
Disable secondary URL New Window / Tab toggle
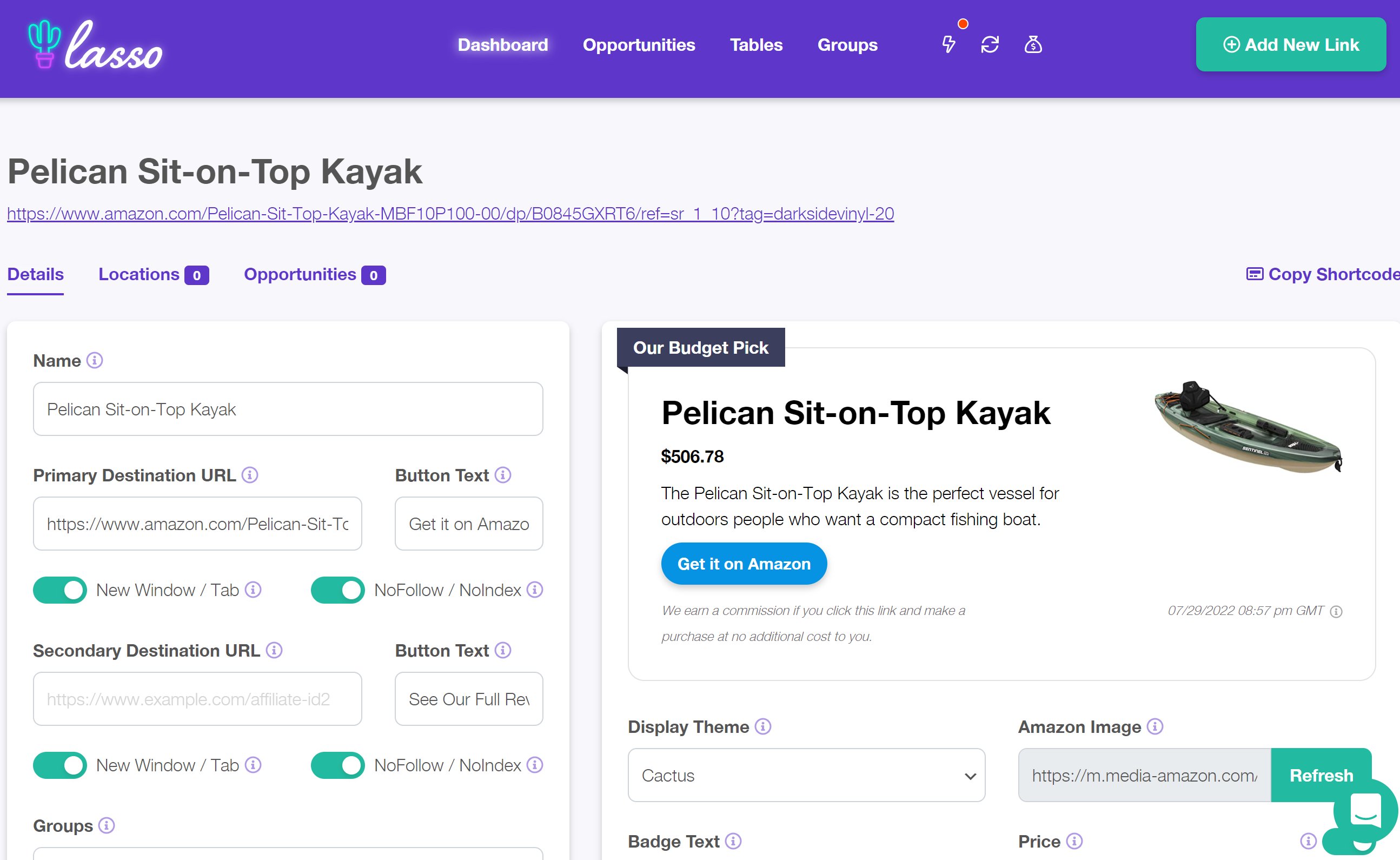59,765
